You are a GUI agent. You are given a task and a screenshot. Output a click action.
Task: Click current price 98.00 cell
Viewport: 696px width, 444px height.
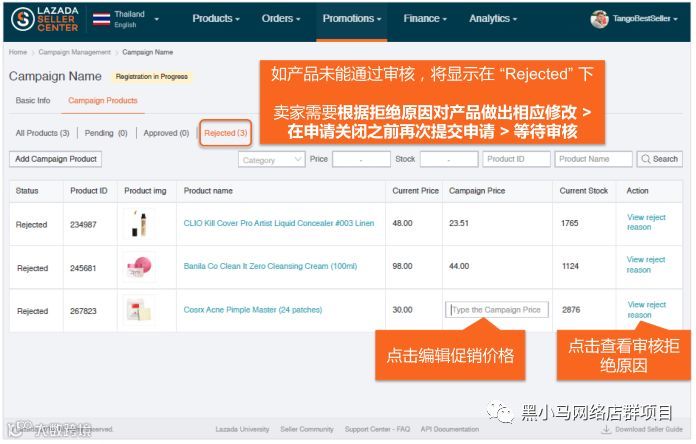click(x=402, y=266)
